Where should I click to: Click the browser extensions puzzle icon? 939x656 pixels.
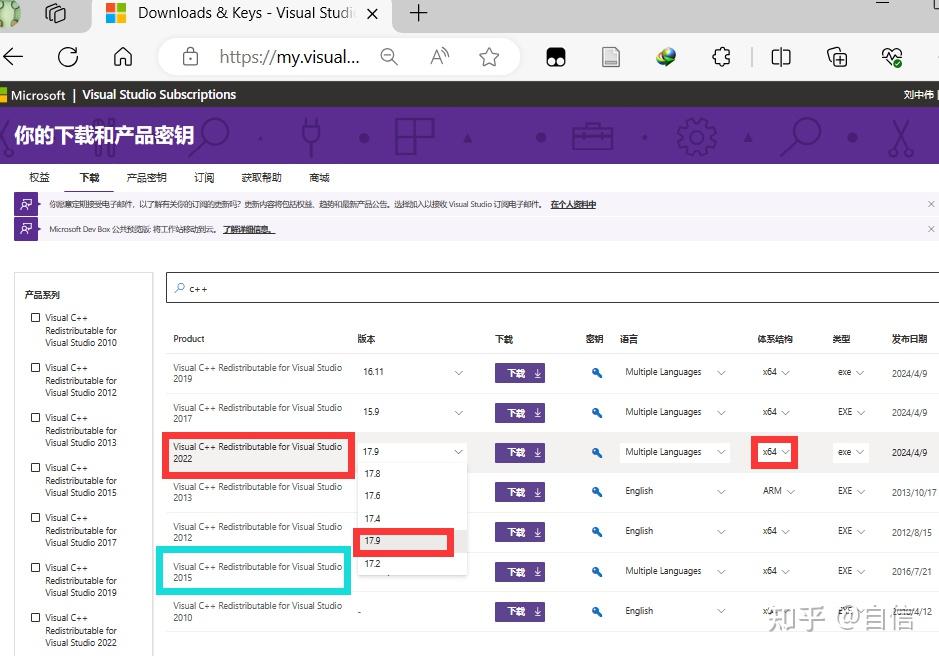point(721,57)
